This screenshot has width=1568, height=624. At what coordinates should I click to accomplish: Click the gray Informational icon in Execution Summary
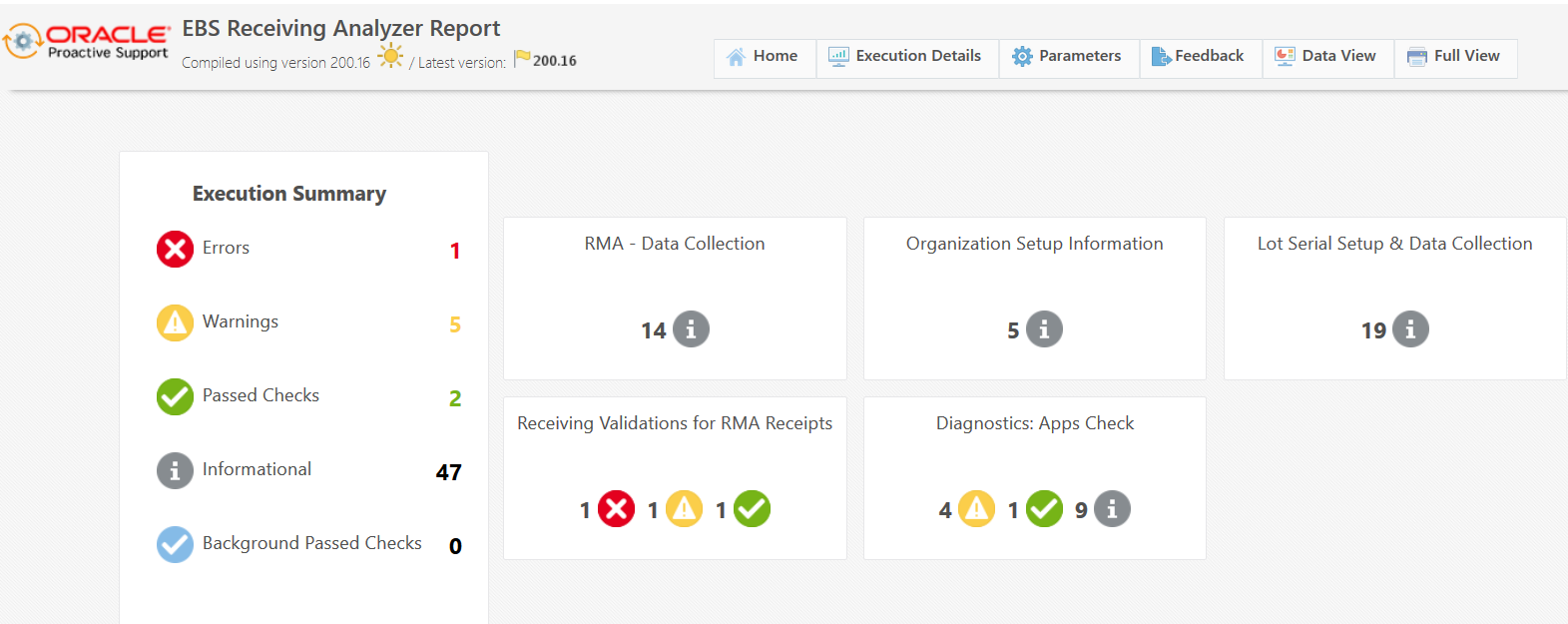175,470
